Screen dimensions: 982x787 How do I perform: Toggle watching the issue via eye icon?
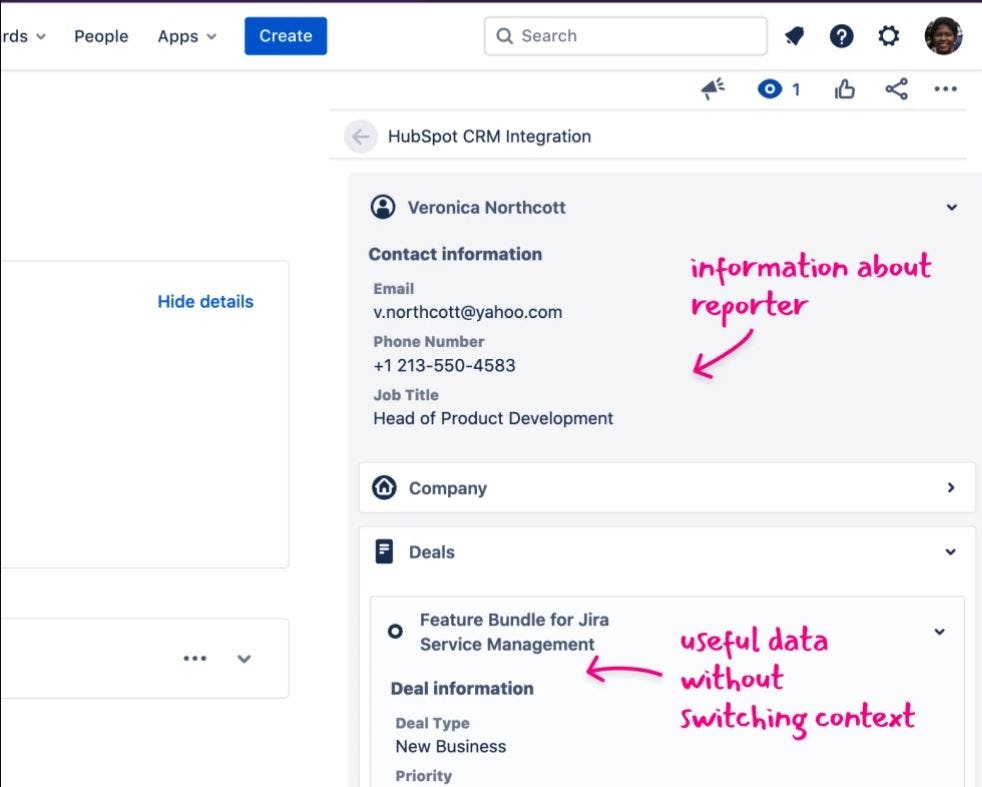click(x=770, y=88)
